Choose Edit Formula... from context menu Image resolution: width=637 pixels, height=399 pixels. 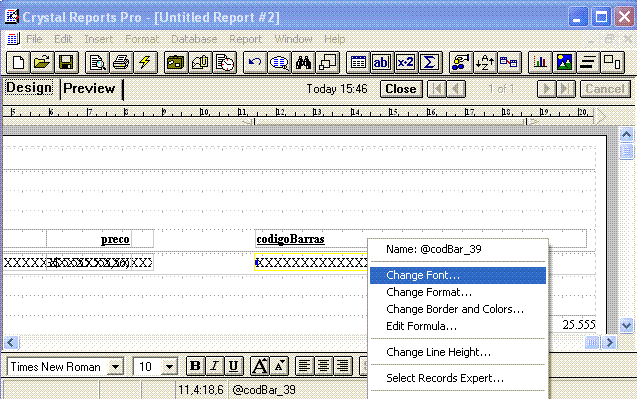tap(458, 326)
